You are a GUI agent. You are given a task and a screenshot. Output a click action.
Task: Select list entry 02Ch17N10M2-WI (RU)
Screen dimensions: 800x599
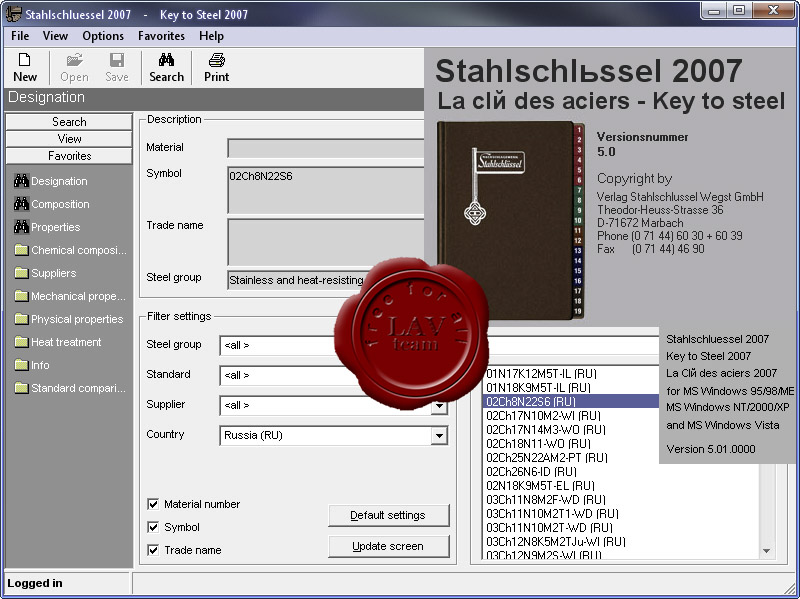tap(543, 416)
